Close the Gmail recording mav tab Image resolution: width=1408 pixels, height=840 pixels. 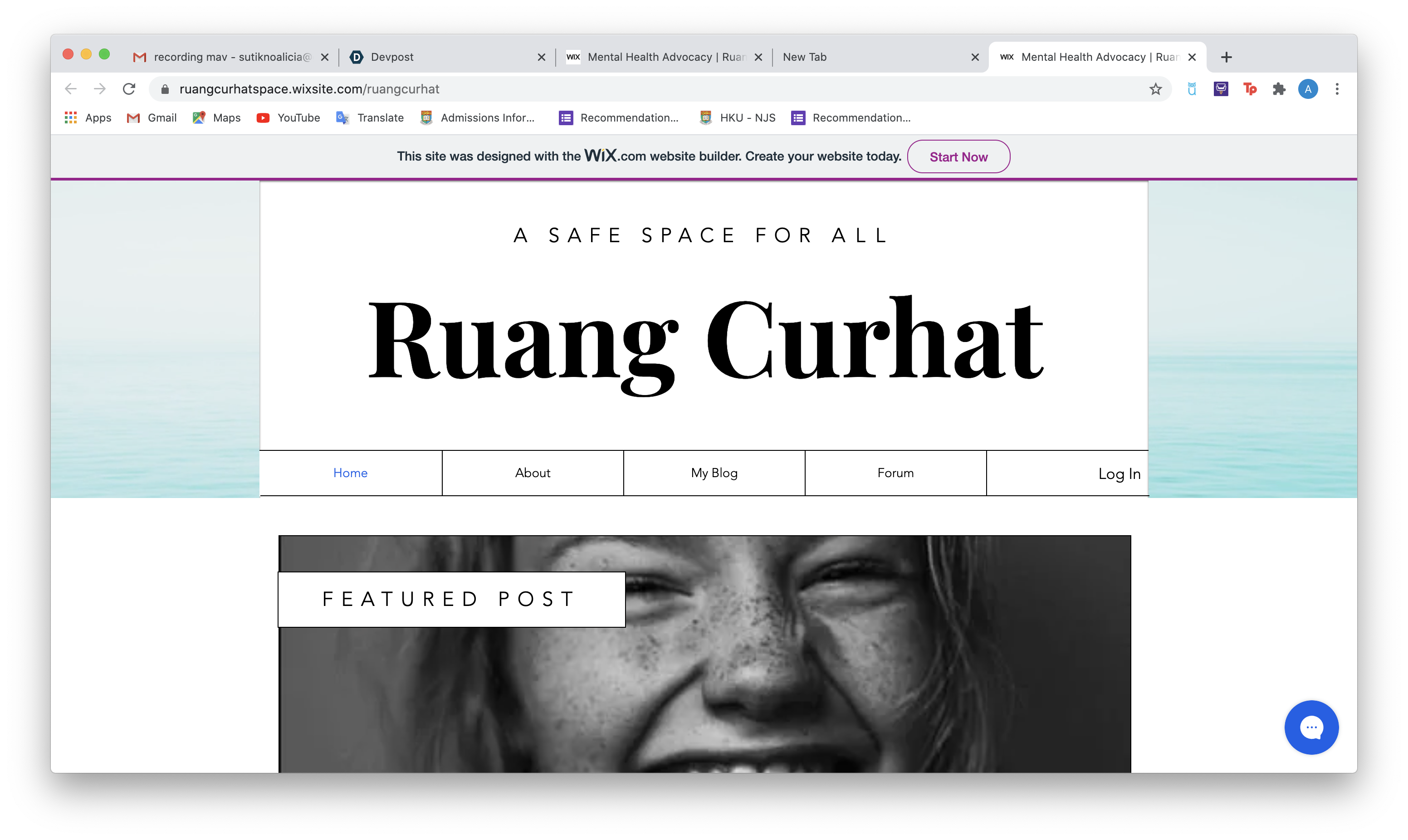tap(325, 57)
